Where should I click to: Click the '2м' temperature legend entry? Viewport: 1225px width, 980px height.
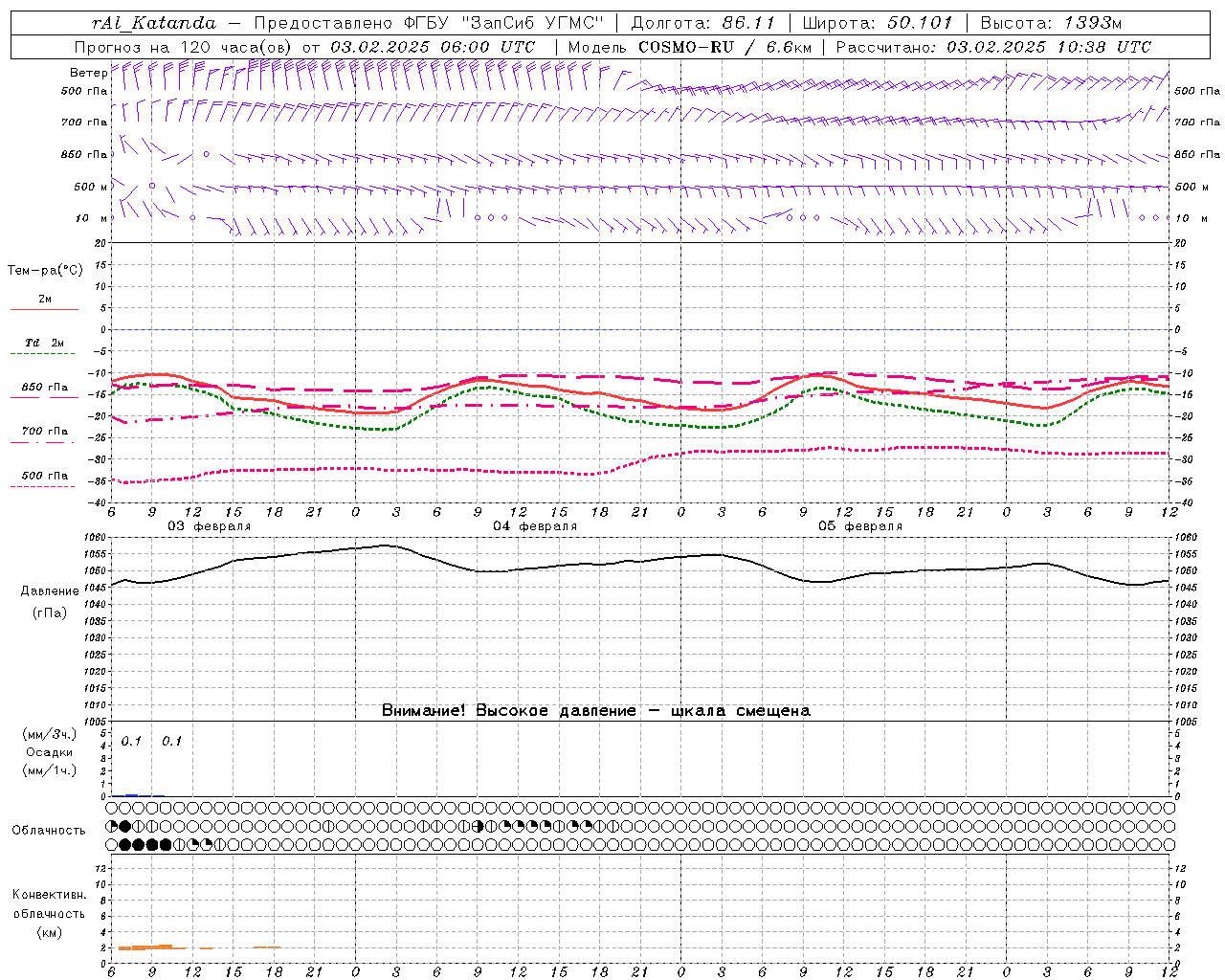[45, 299]
